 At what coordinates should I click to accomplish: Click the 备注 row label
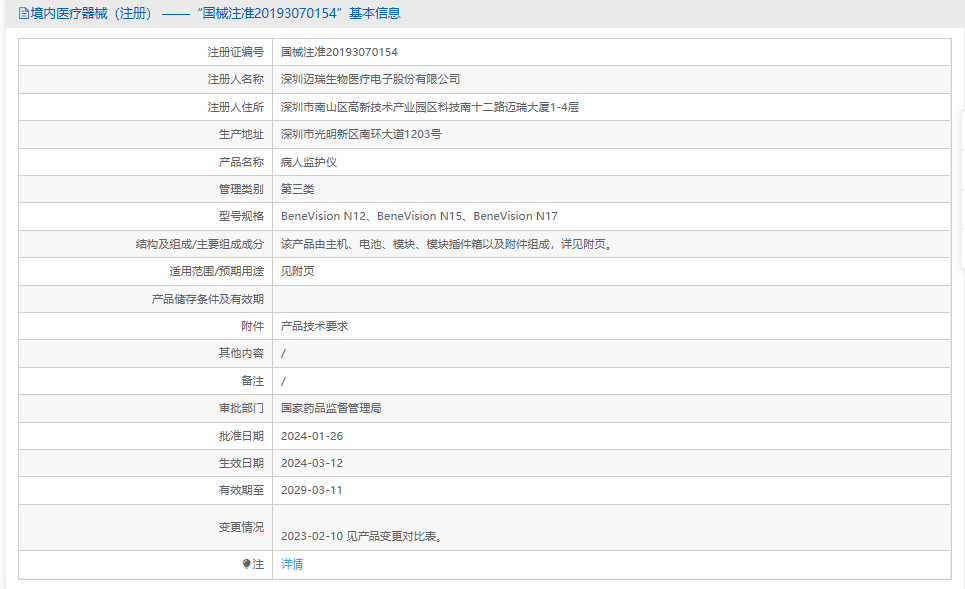point(252,381)
